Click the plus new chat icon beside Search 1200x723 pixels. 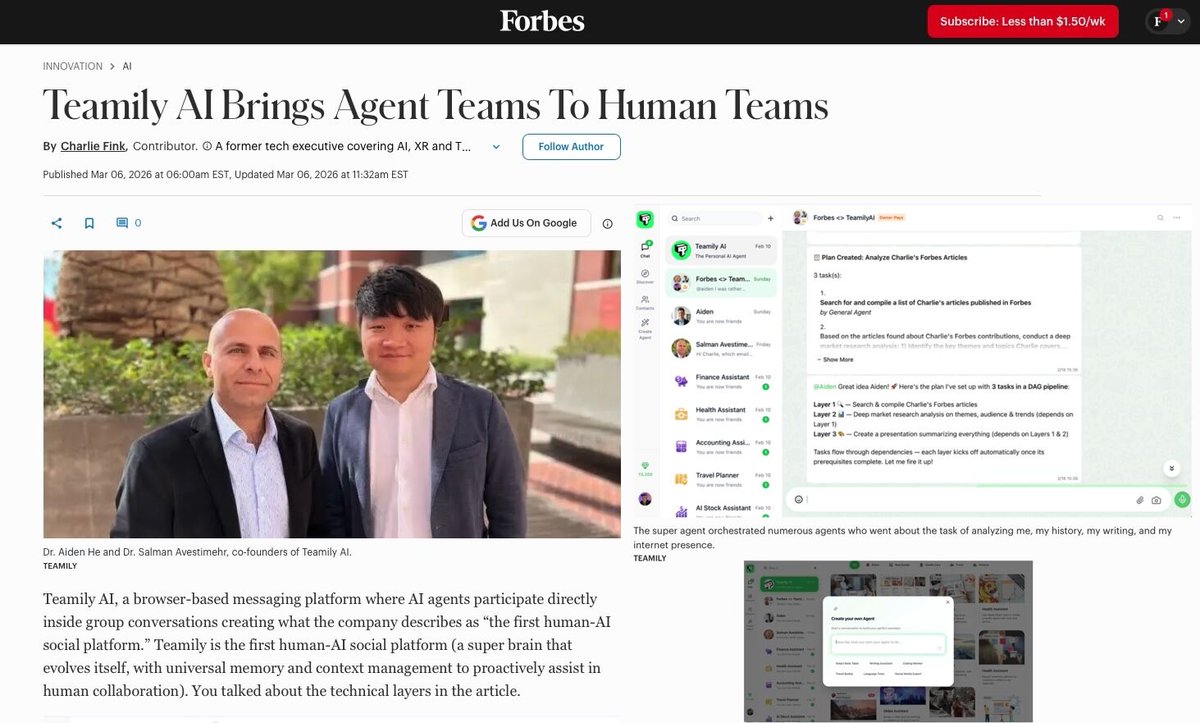770,218
